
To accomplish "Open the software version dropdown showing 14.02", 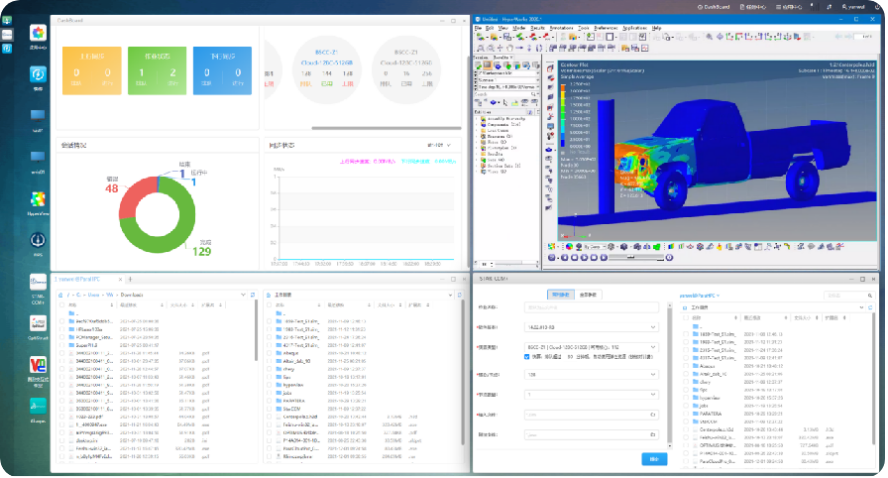I will pos(590,326).
